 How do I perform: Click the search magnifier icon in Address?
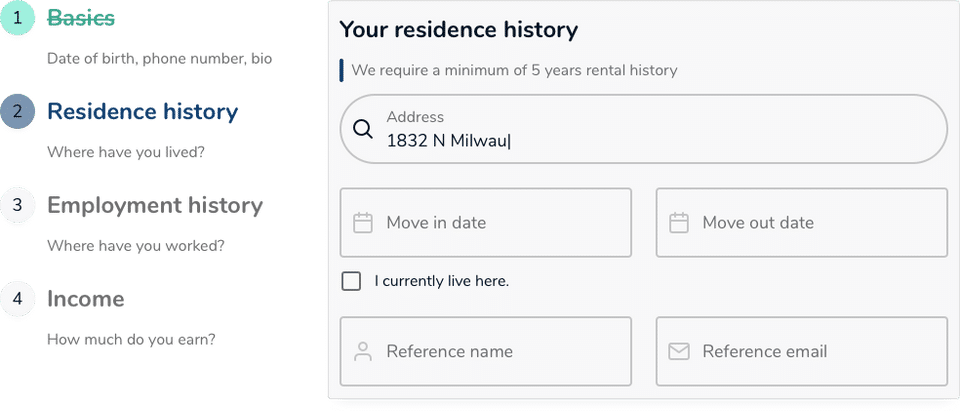point(364,129)
